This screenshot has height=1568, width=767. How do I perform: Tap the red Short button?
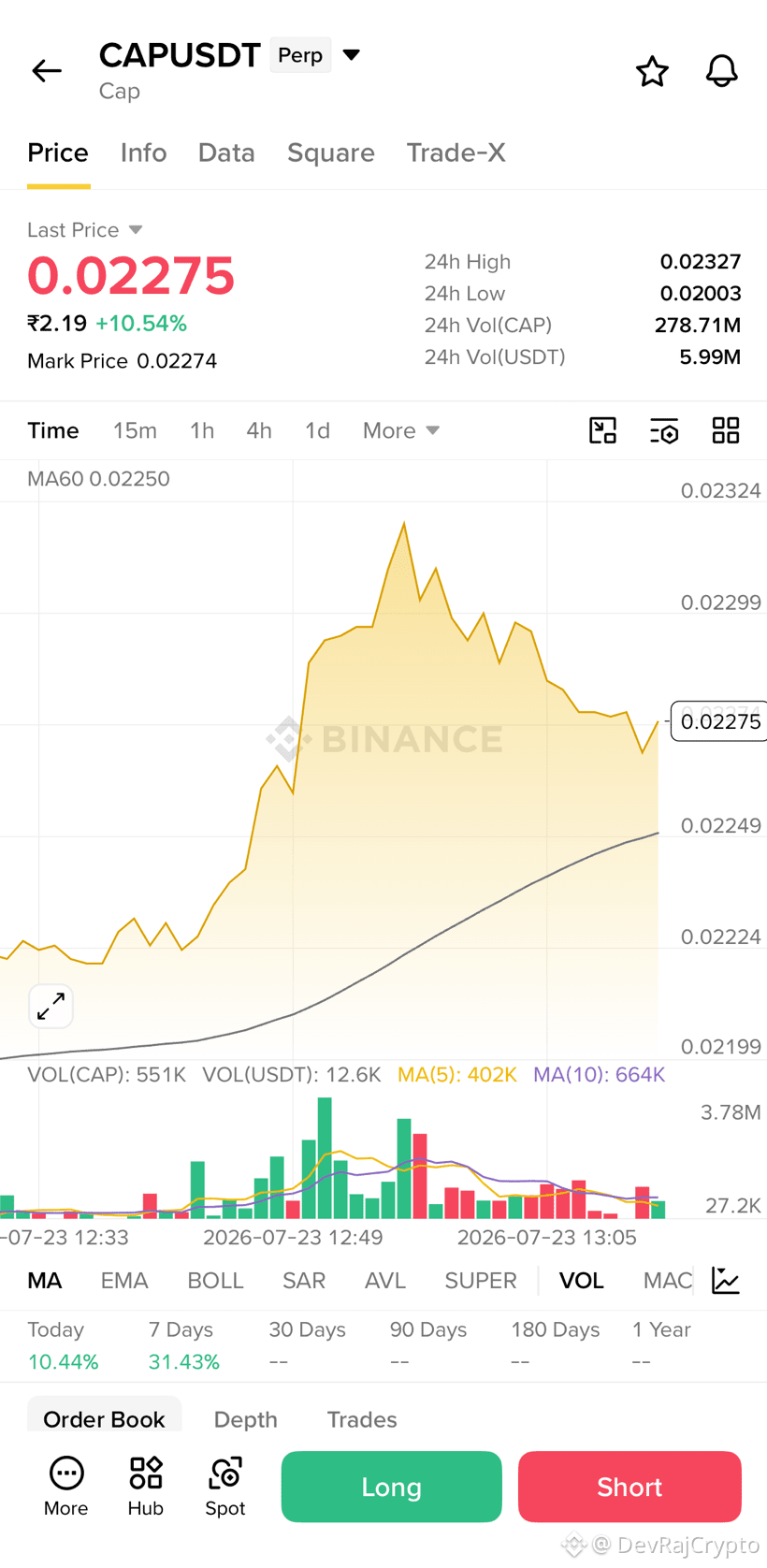click(630, 1487)
